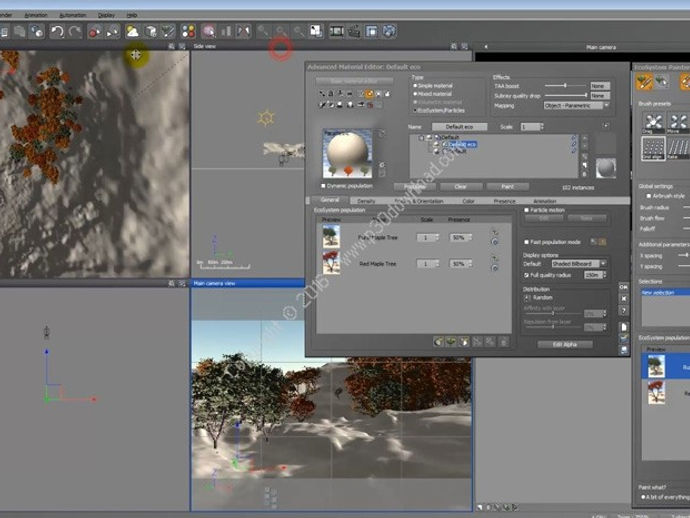Screen dimensions: 690x518
Task: Choose the Grid align brush preset
Action: pos(653,148)
